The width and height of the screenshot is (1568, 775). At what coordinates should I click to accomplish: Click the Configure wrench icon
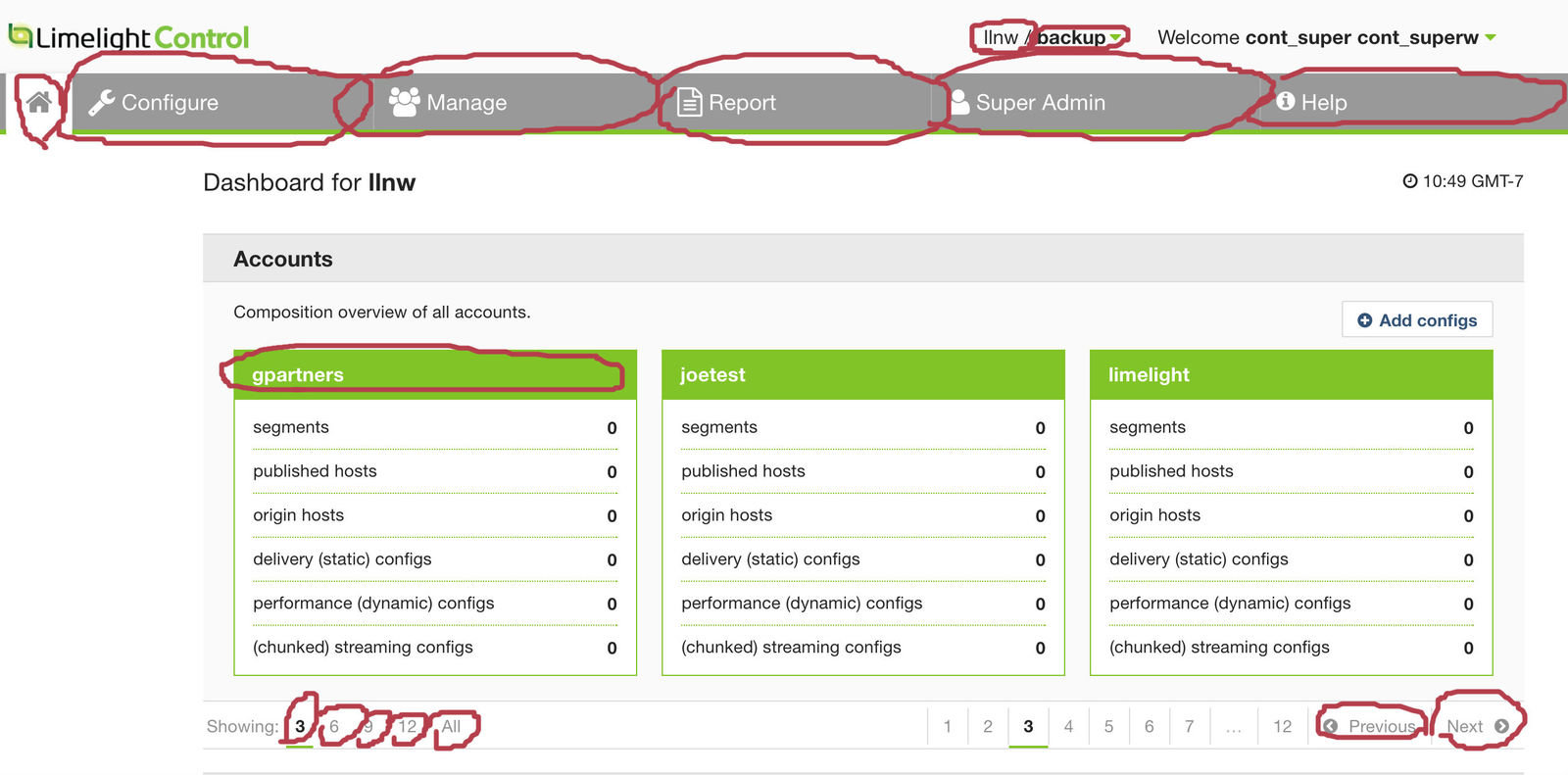pyautogui.click(x=102, y=102)
